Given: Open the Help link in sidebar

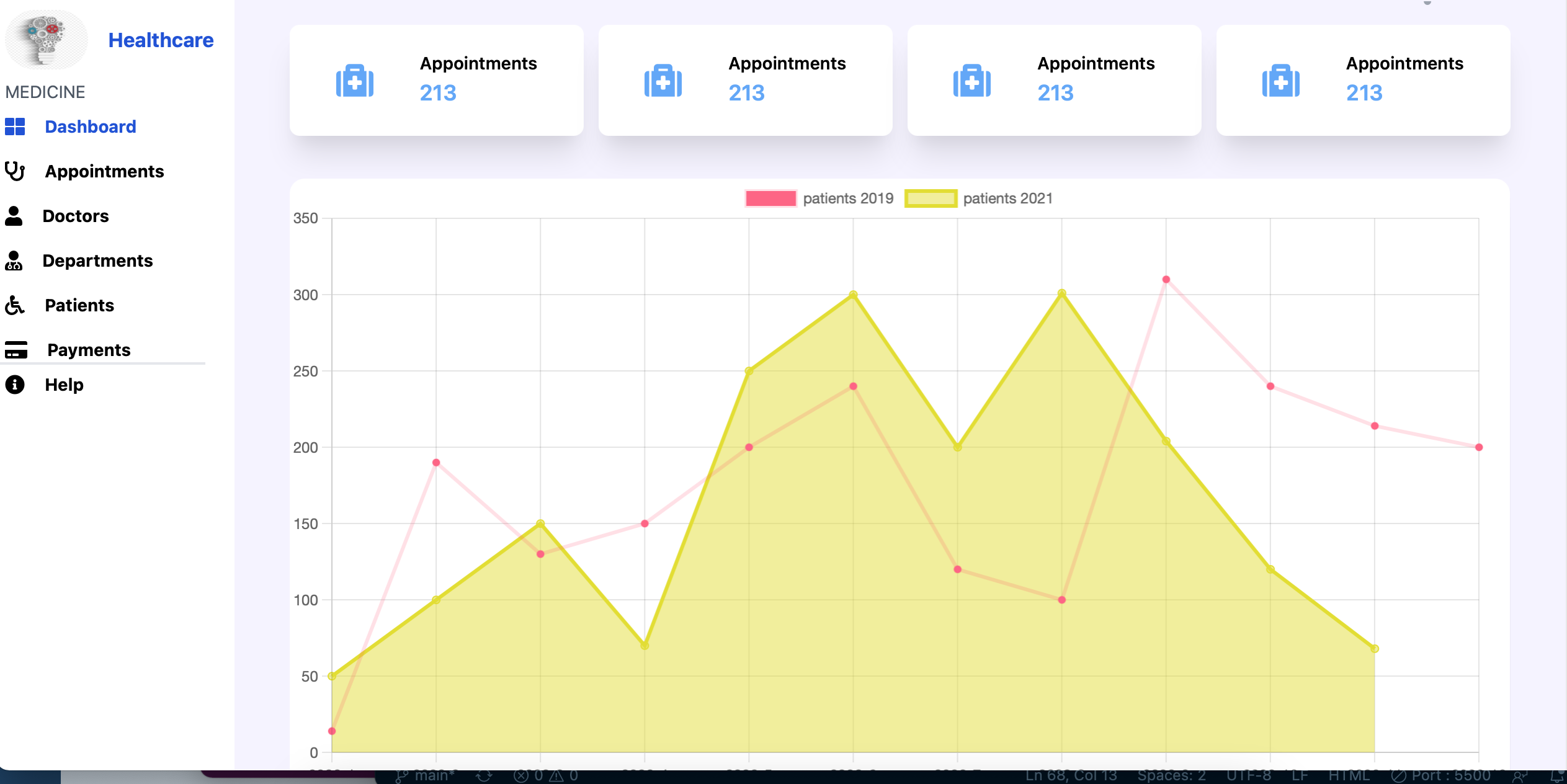Looking at the screenshot, I should 64,385.
